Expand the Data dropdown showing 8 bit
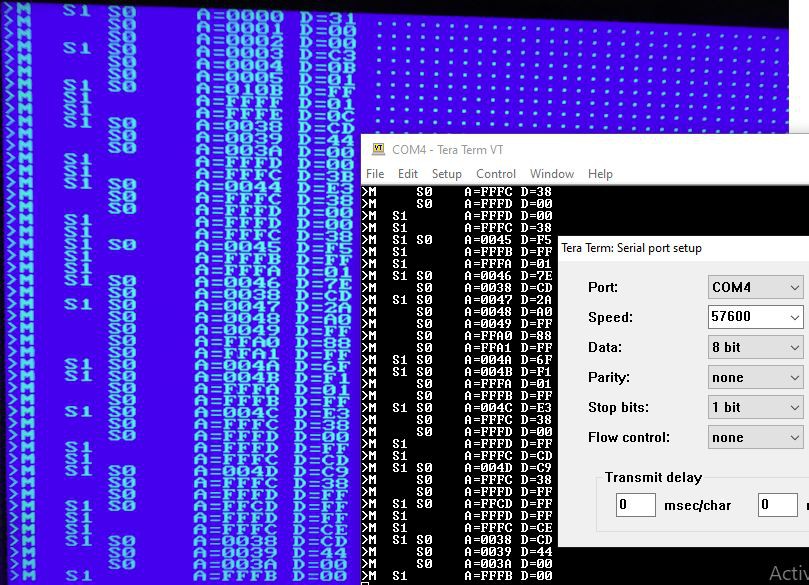 [795, 347]
